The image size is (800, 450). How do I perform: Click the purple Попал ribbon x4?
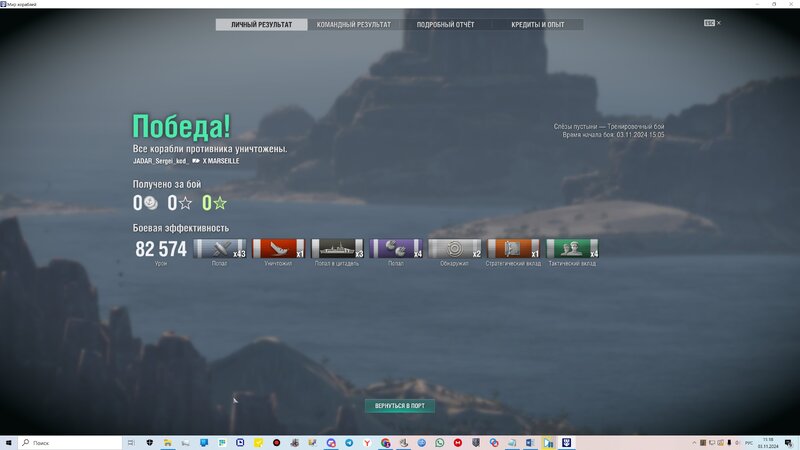coord(396,248)
